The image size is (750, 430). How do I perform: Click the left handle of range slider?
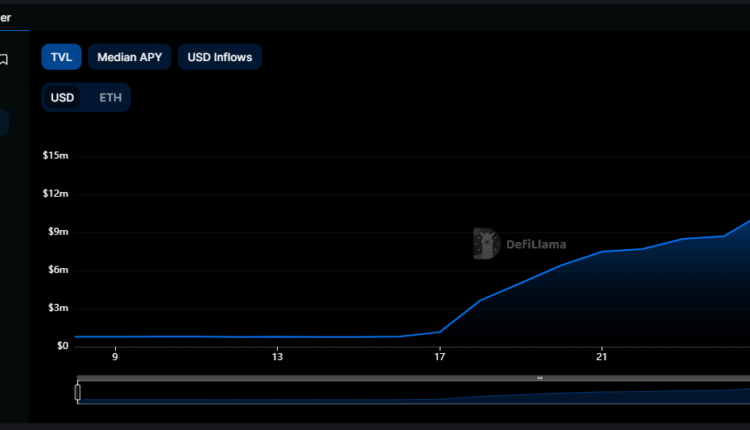(x=78, y=392)
